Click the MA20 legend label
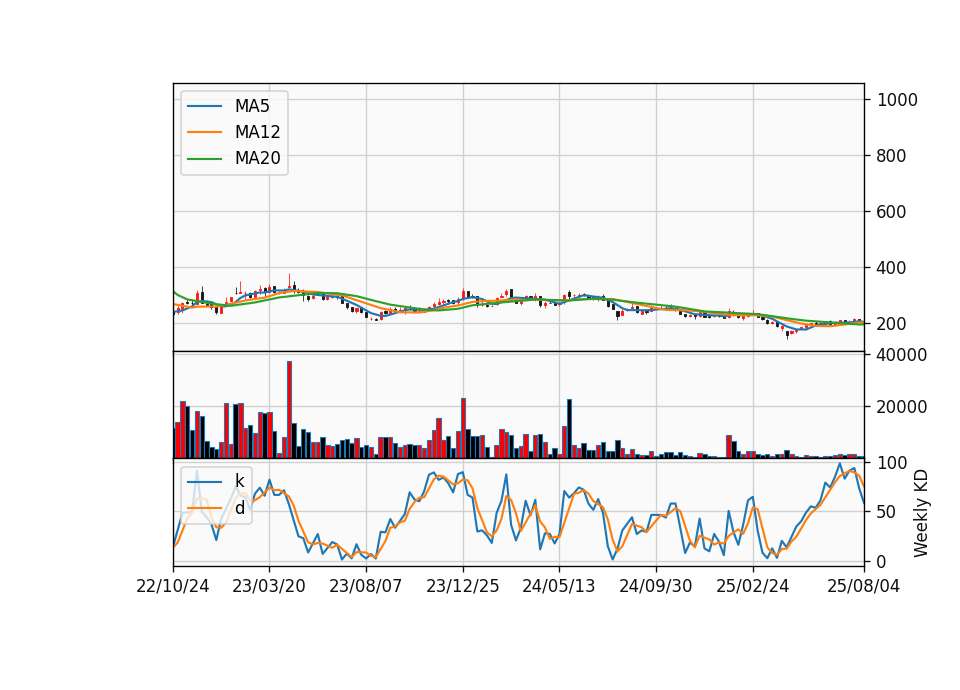This screenshot has width=960, height=690. click(x=257, y=158)
